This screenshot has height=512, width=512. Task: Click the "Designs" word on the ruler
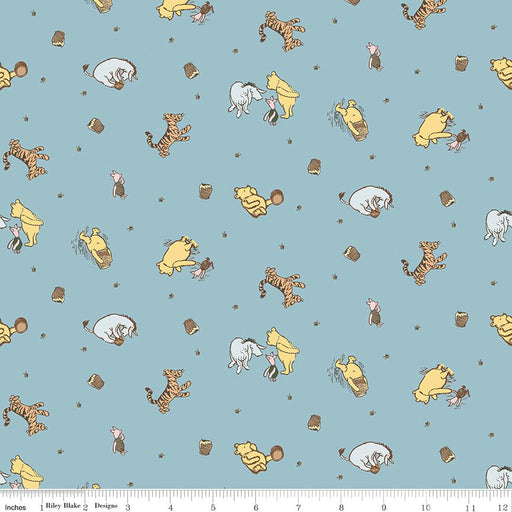[x=106, y=506]
